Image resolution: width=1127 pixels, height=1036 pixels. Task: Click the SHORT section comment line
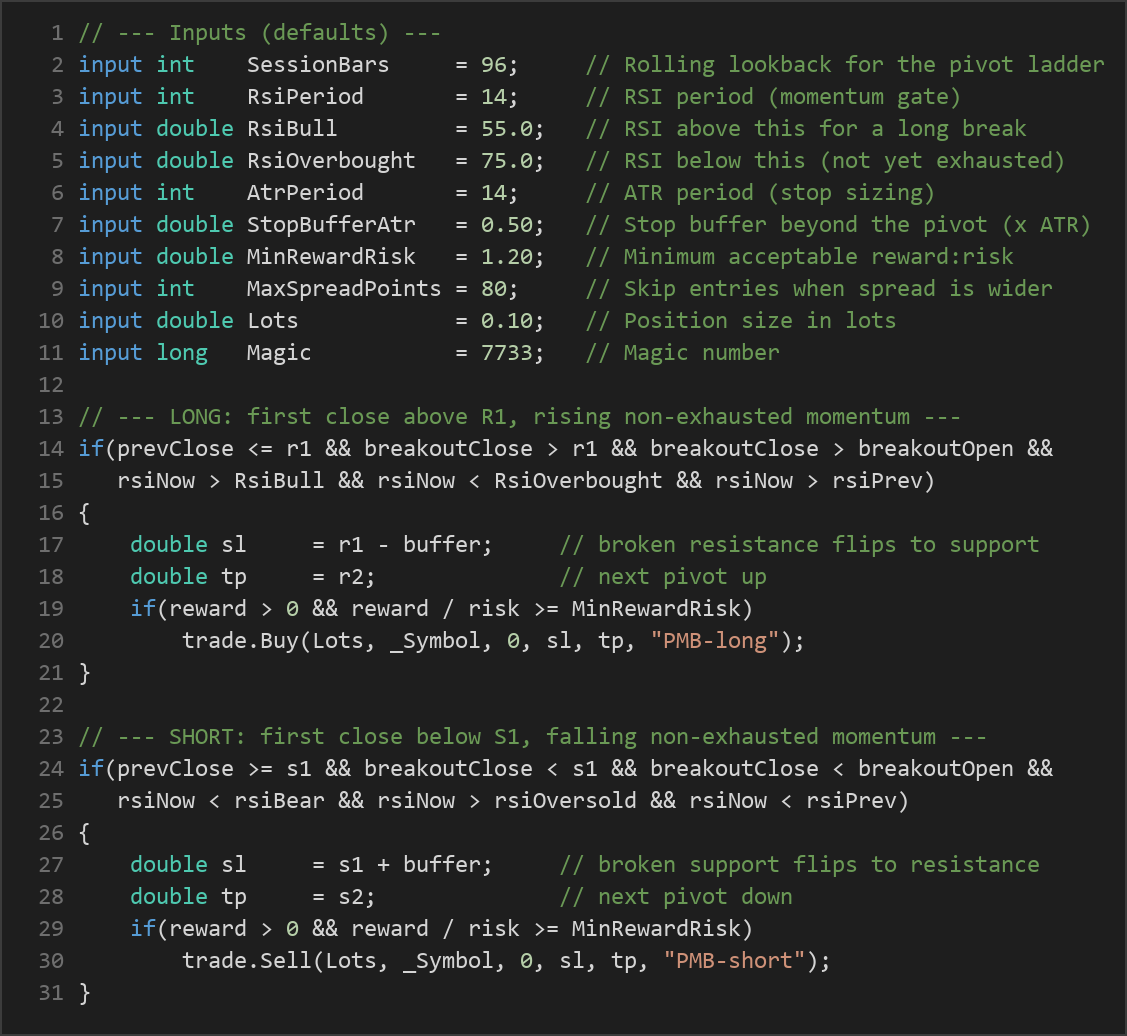[x=532, y=736]
